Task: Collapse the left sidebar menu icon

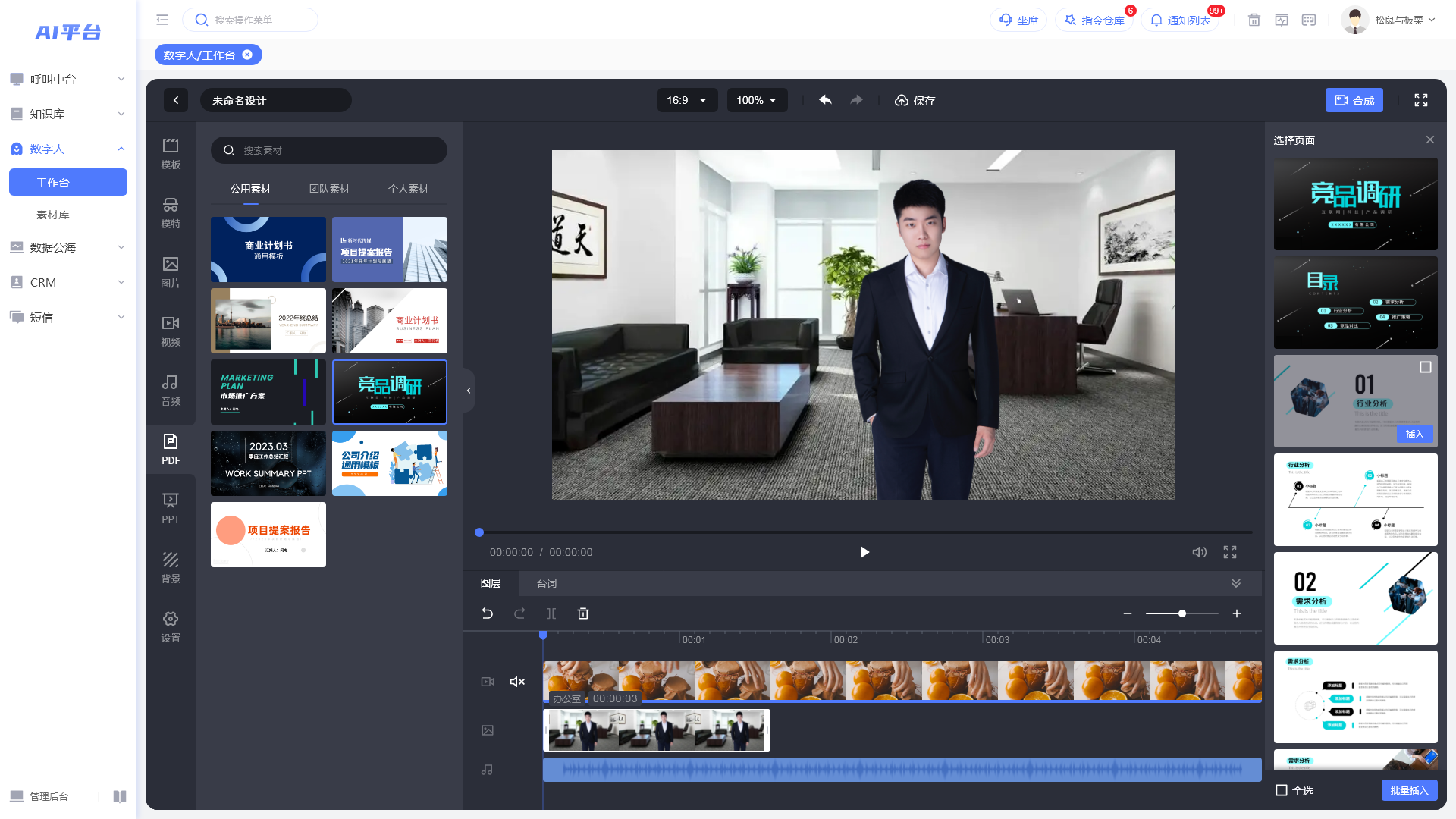Action: pos(162,20)
